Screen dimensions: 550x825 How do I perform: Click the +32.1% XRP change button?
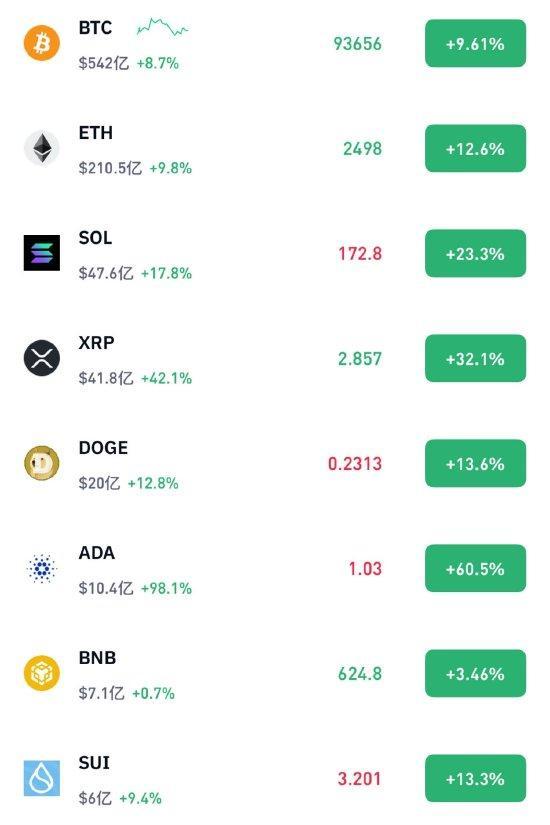click(x=475, y=358)
